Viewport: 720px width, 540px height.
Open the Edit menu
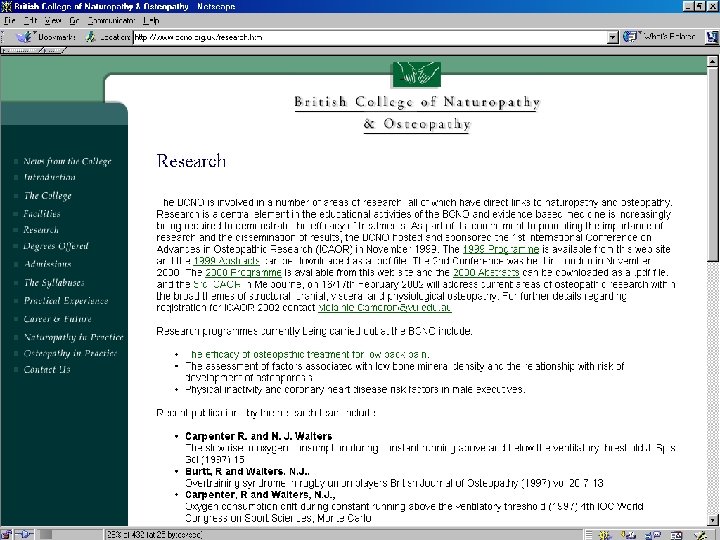tap(30, 21)
